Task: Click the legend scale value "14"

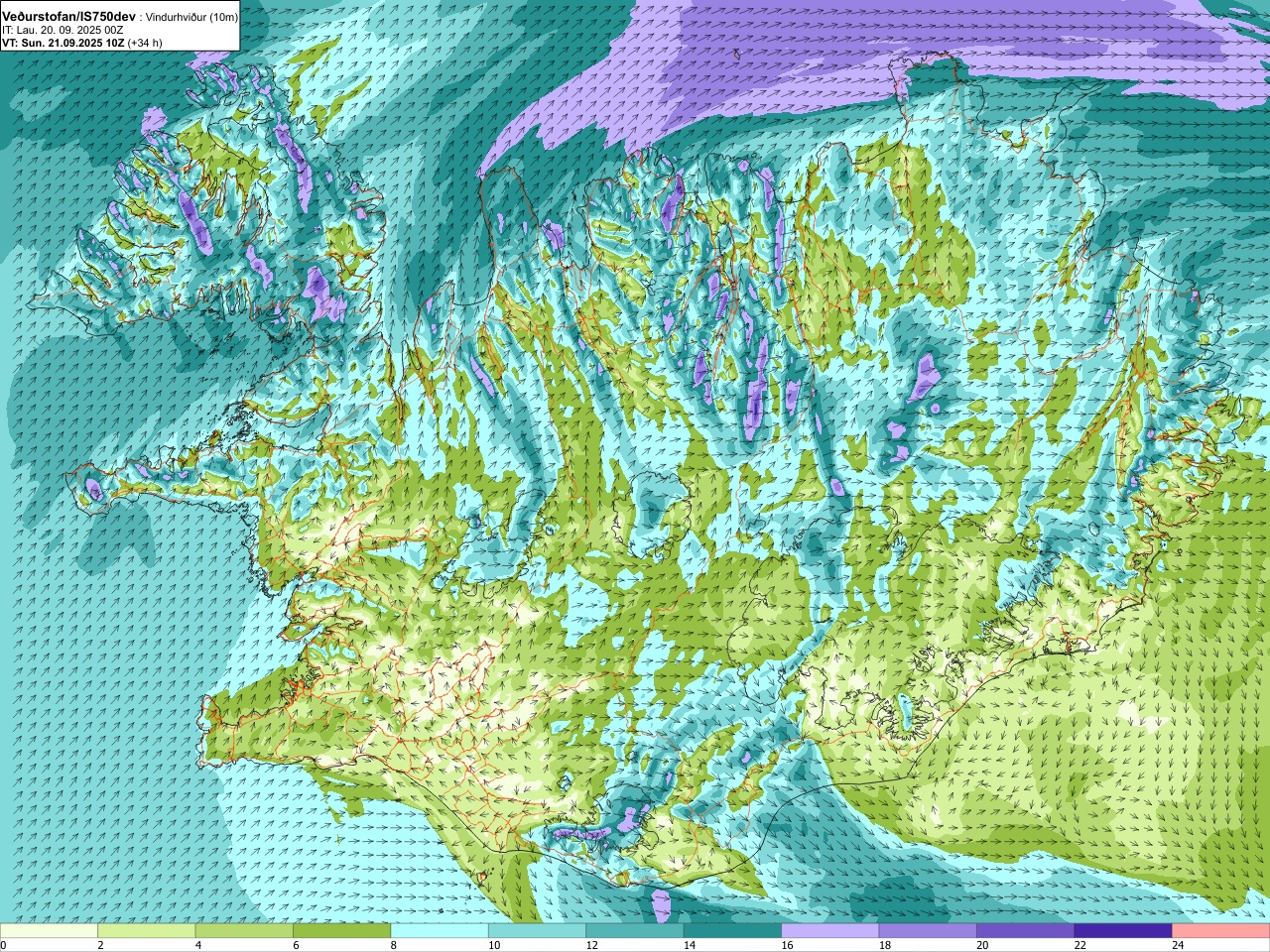Action: point(689,945)
